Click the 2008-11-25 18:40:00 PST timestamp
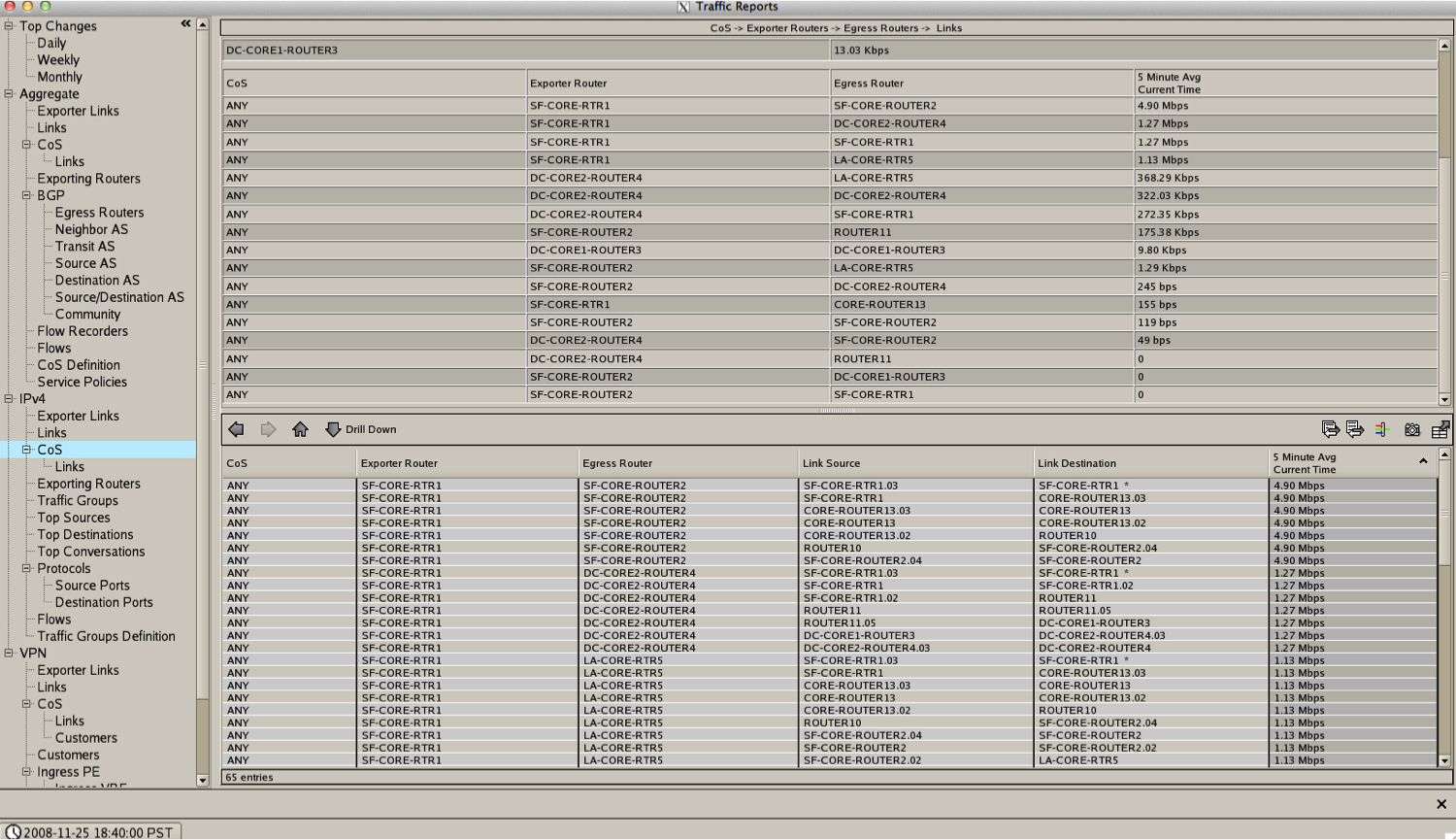 coord(98,832)
